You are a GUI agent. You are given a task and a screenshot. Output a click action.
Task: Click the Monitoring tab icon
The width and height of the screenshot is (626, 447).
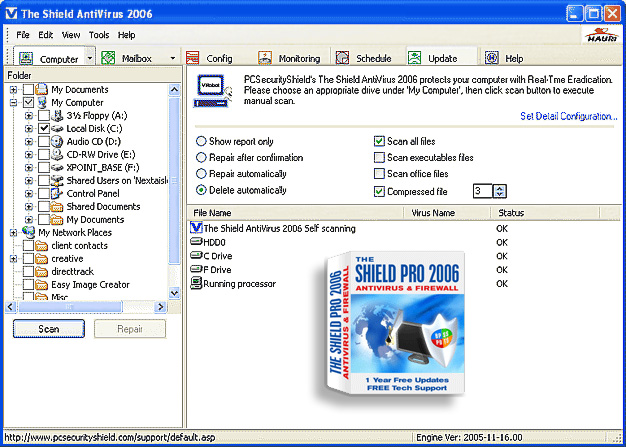click(265, 58)
